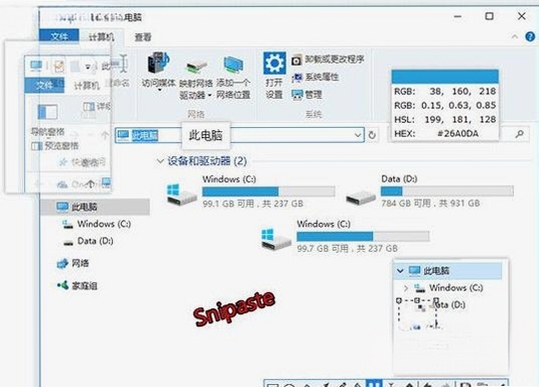The width and height of the screenshot is (539, 387).
Task: Open quick access toolbar dropdown in floating snip
Action: tap(88, 67)
